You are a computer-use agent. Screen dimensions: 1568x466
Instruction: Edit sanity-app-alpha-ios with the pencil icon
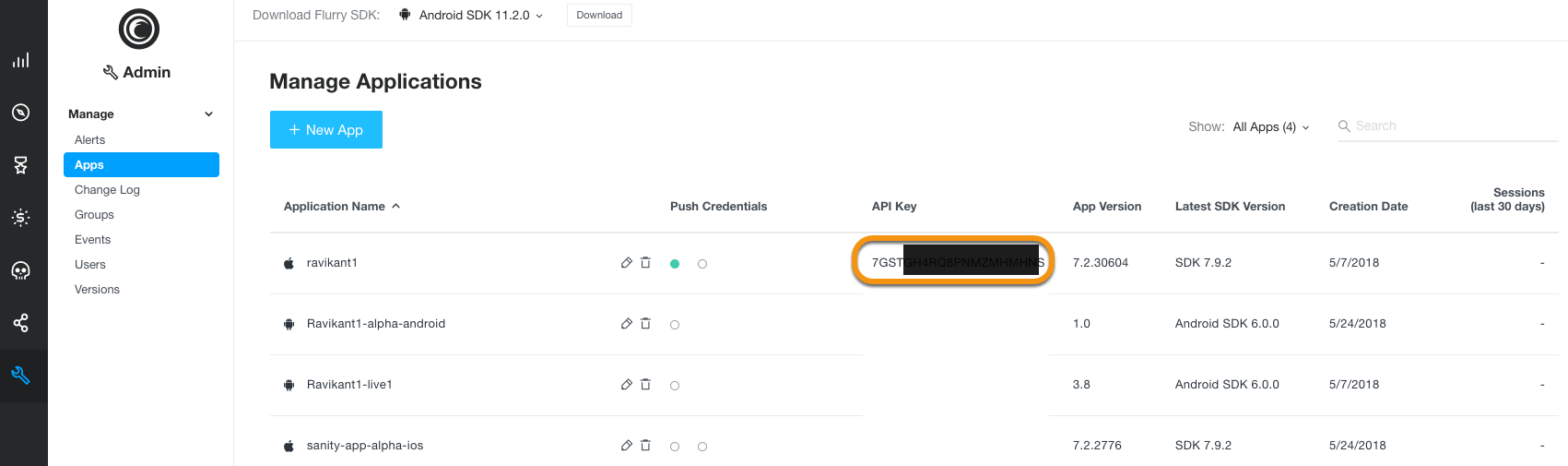627,446
